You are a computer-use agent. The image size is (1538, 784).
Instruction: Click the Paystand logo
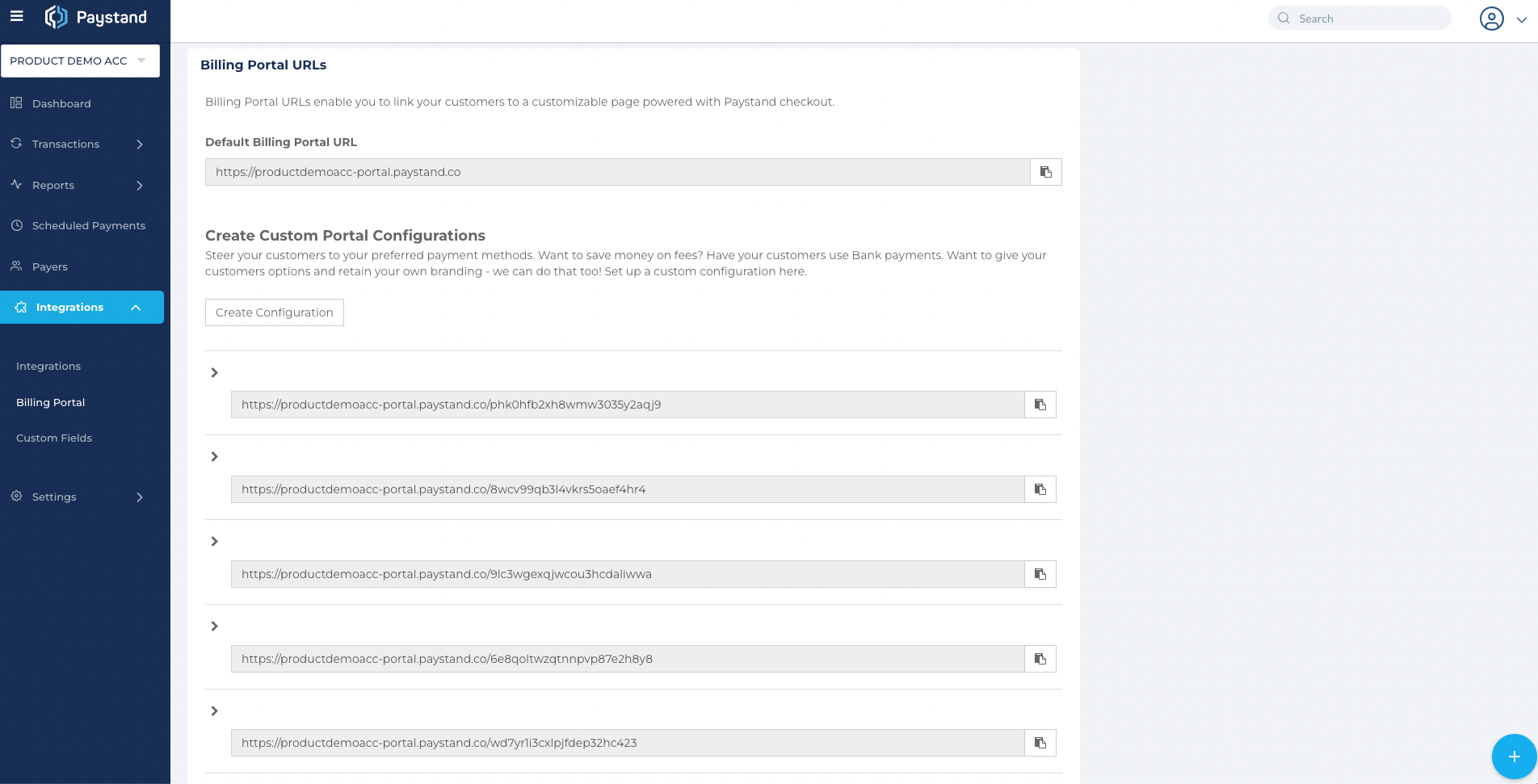pos(96,17)
